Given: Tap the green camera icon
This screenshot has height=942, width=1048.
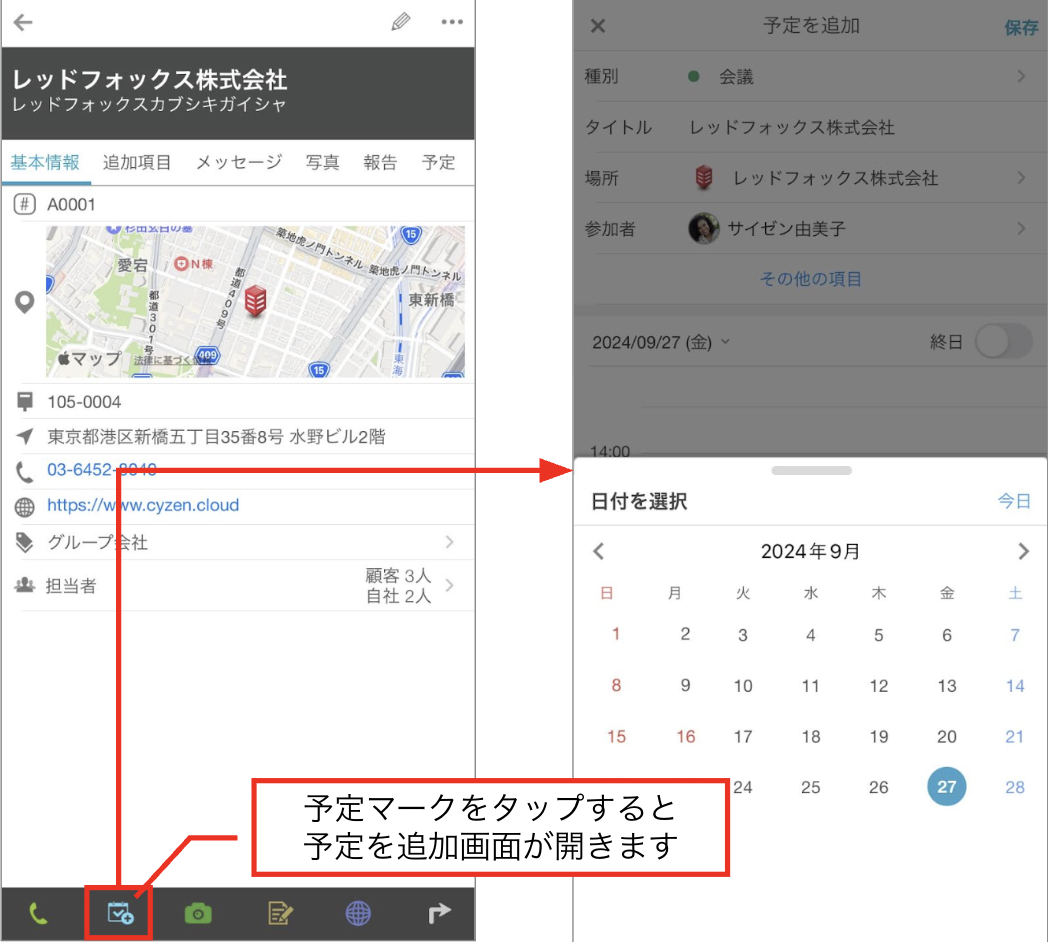Looking at the screenshot, I should 198,913.
